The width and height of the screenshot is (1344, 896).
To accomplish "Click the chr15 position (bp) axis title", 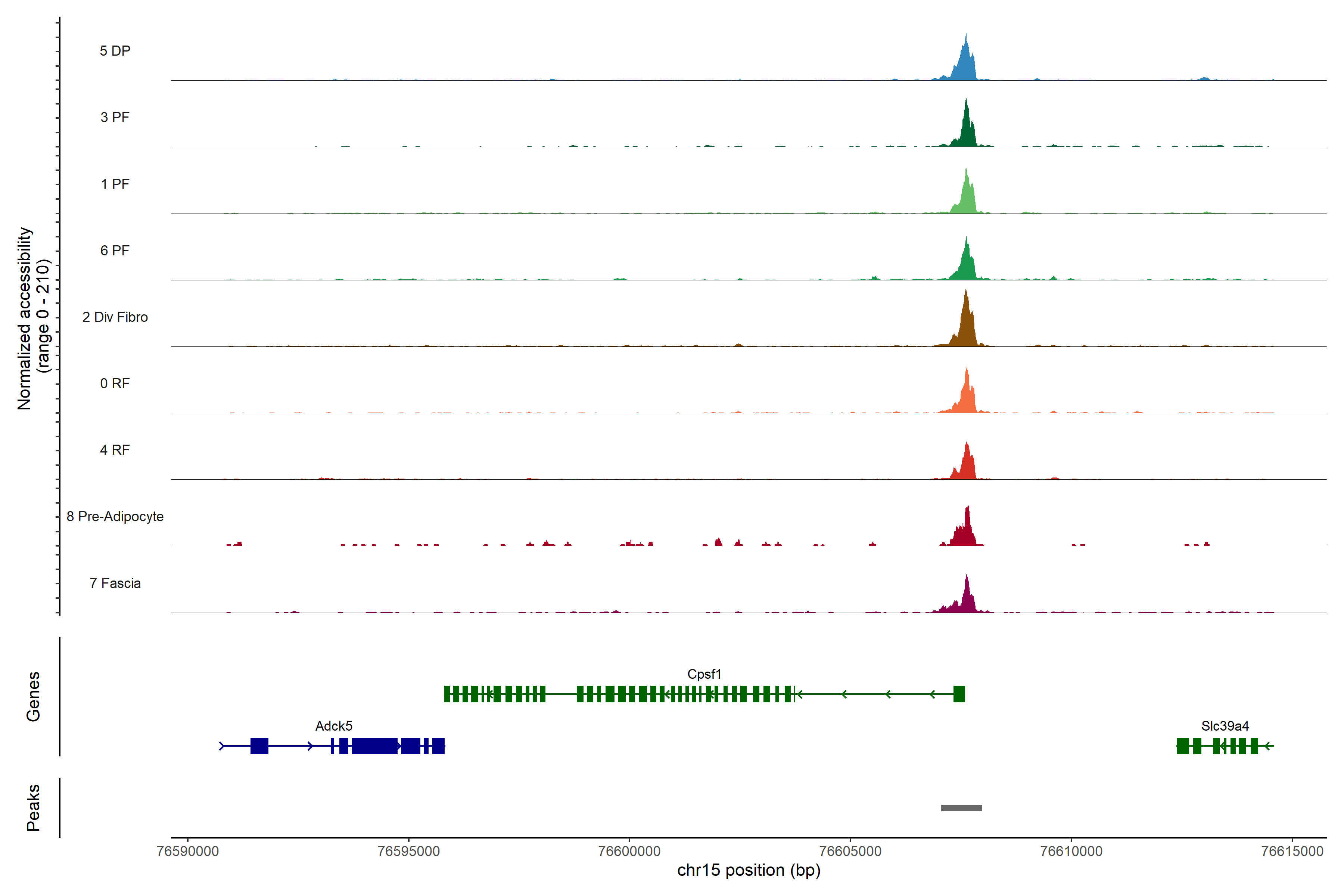I will (749, 870).
